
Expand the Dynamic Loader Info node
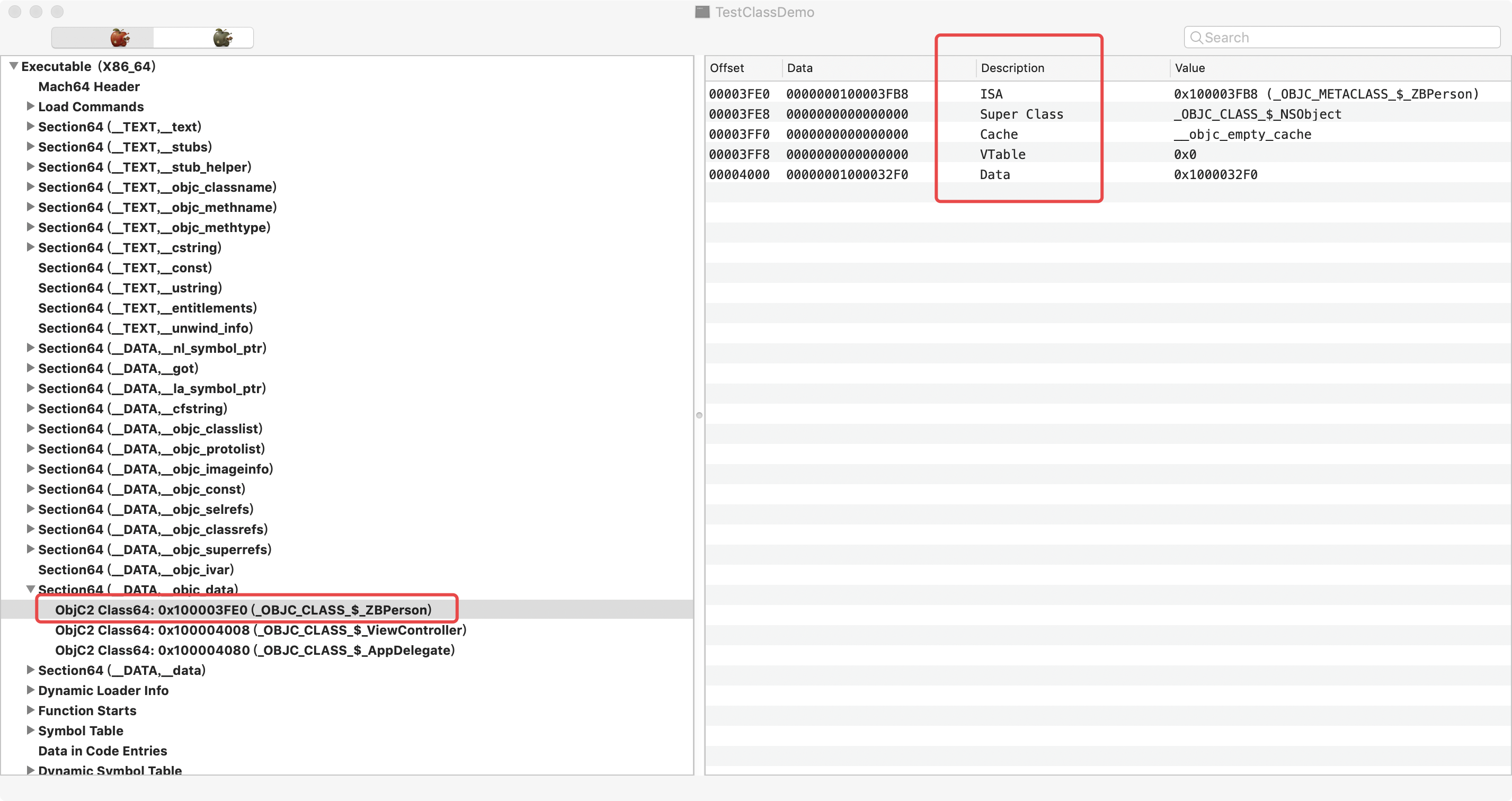(x=30, y=690)
